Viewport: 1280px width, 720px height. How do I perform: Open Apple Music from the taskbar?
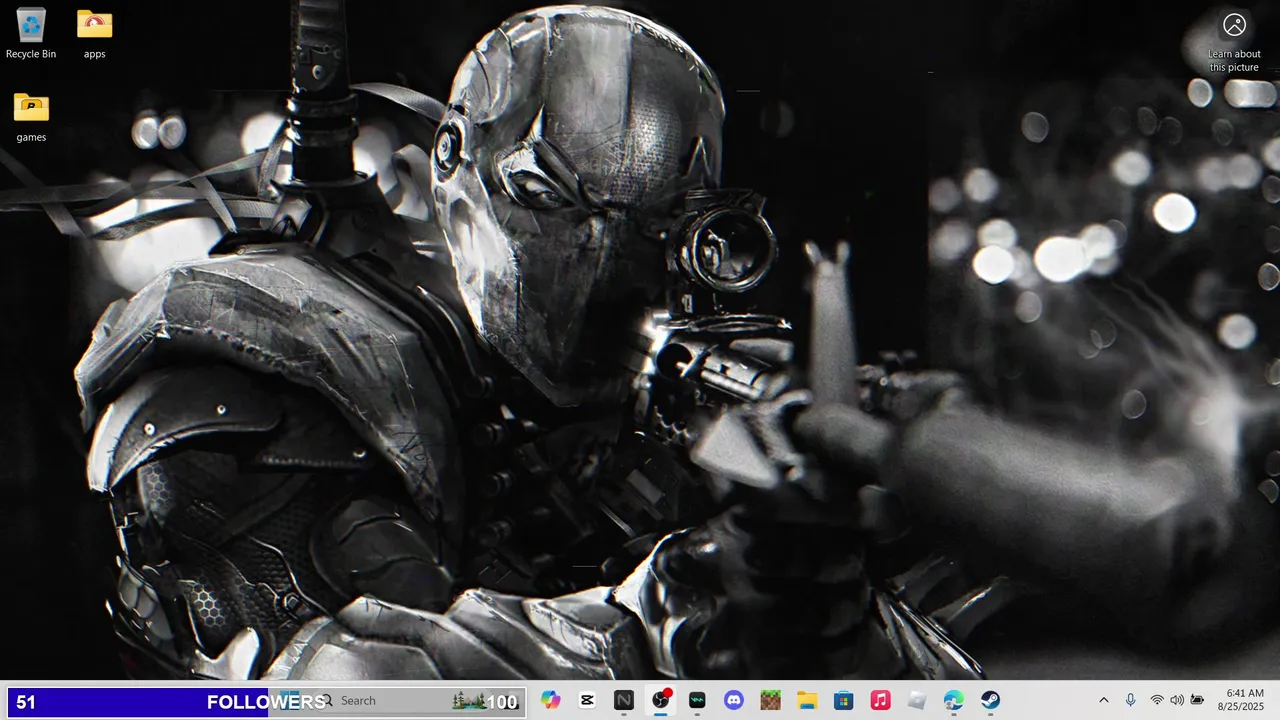coord(880,700)
